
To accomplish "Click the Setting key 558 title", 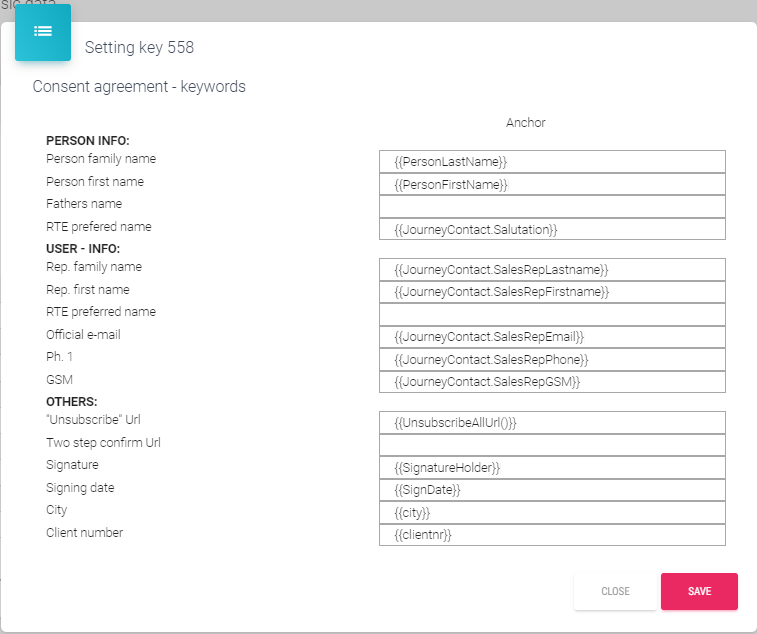I will click(x=139, y=47).
